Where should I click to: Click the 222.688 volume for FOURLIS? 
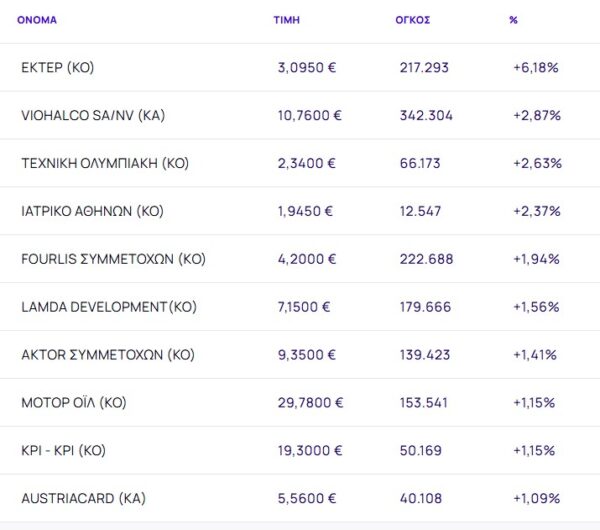pos(425,259)
